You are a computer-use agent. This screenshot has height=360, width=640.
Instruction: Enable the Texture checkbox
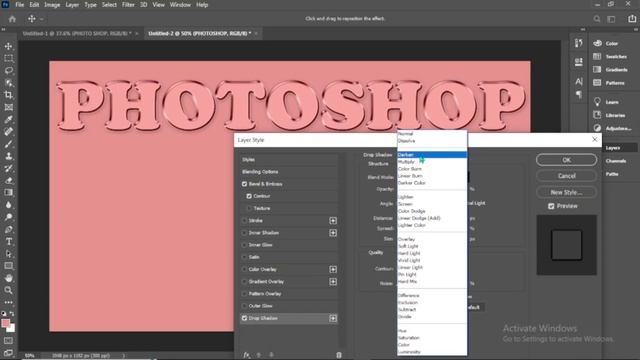249,208
